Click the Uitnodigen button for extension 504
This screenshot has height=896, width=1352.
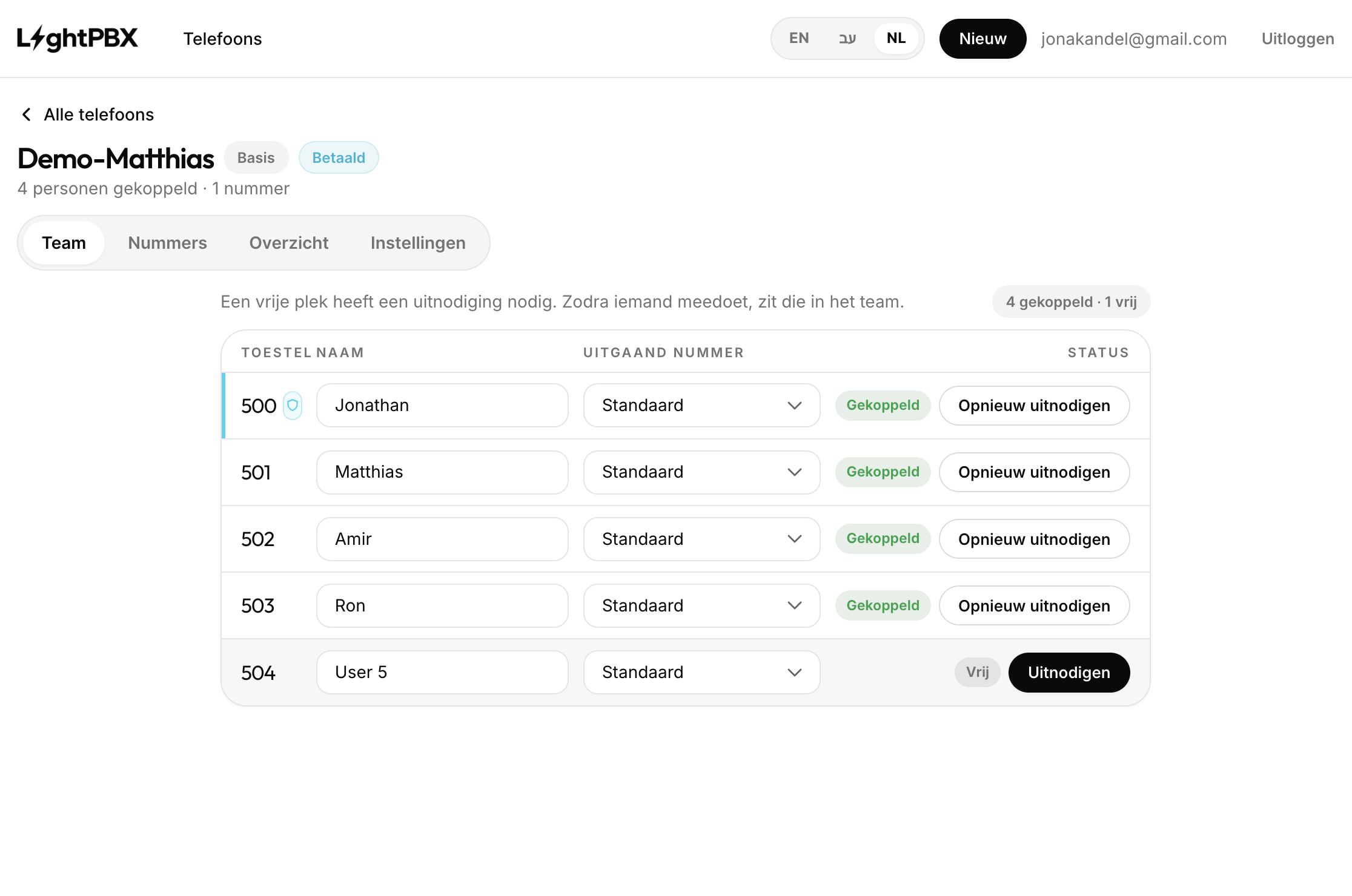(x=1069, y=673)
